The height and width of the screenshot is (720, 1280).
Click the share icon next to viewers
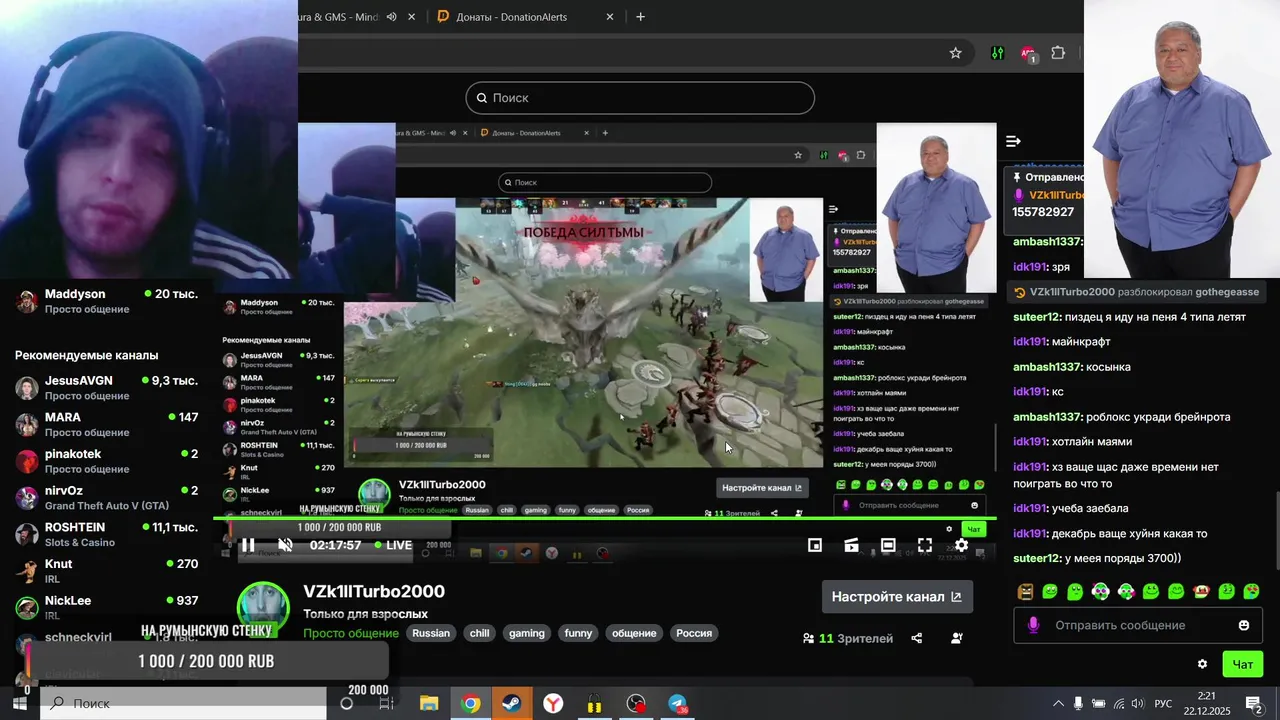tap(917, 638)
